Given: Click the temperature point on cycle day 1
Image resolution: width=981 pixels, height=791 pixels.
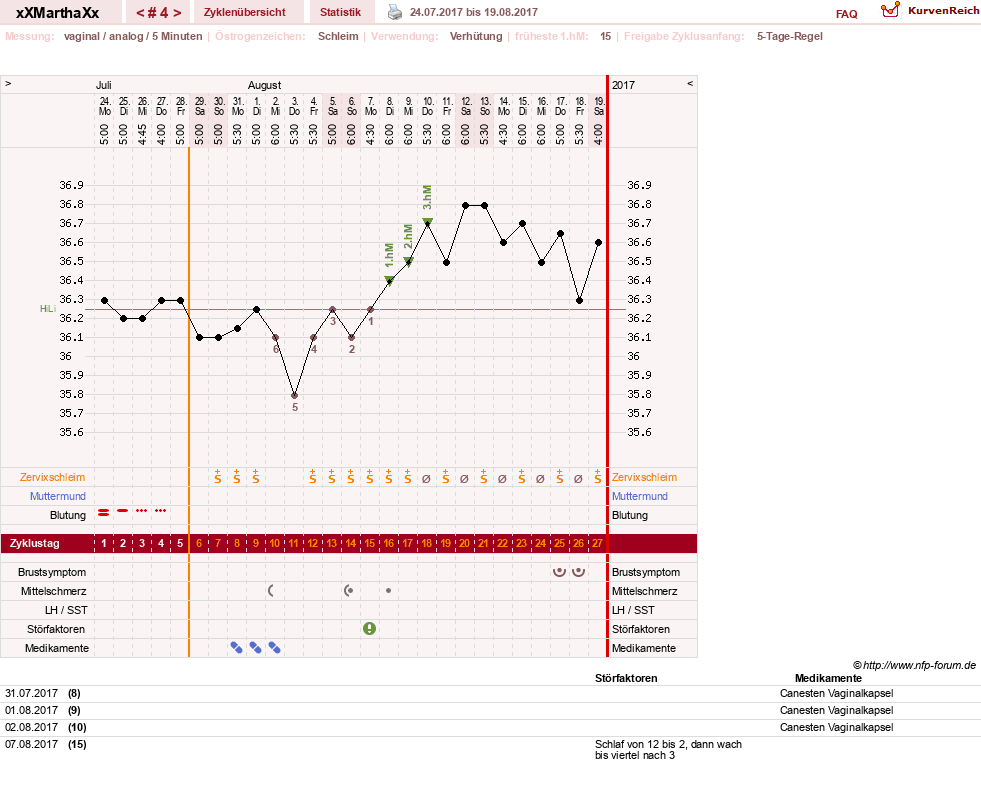Looking at the screenshot, I should point(104,300).
